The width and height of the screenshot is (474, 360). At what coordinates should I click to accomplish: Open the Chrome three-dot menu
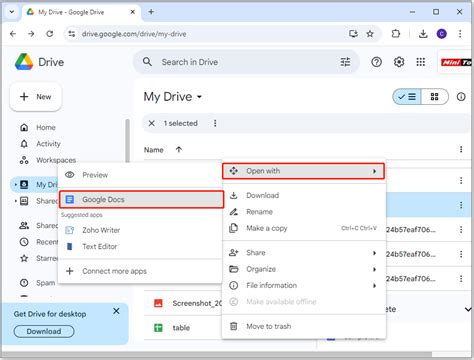click(x=460, y=34)
